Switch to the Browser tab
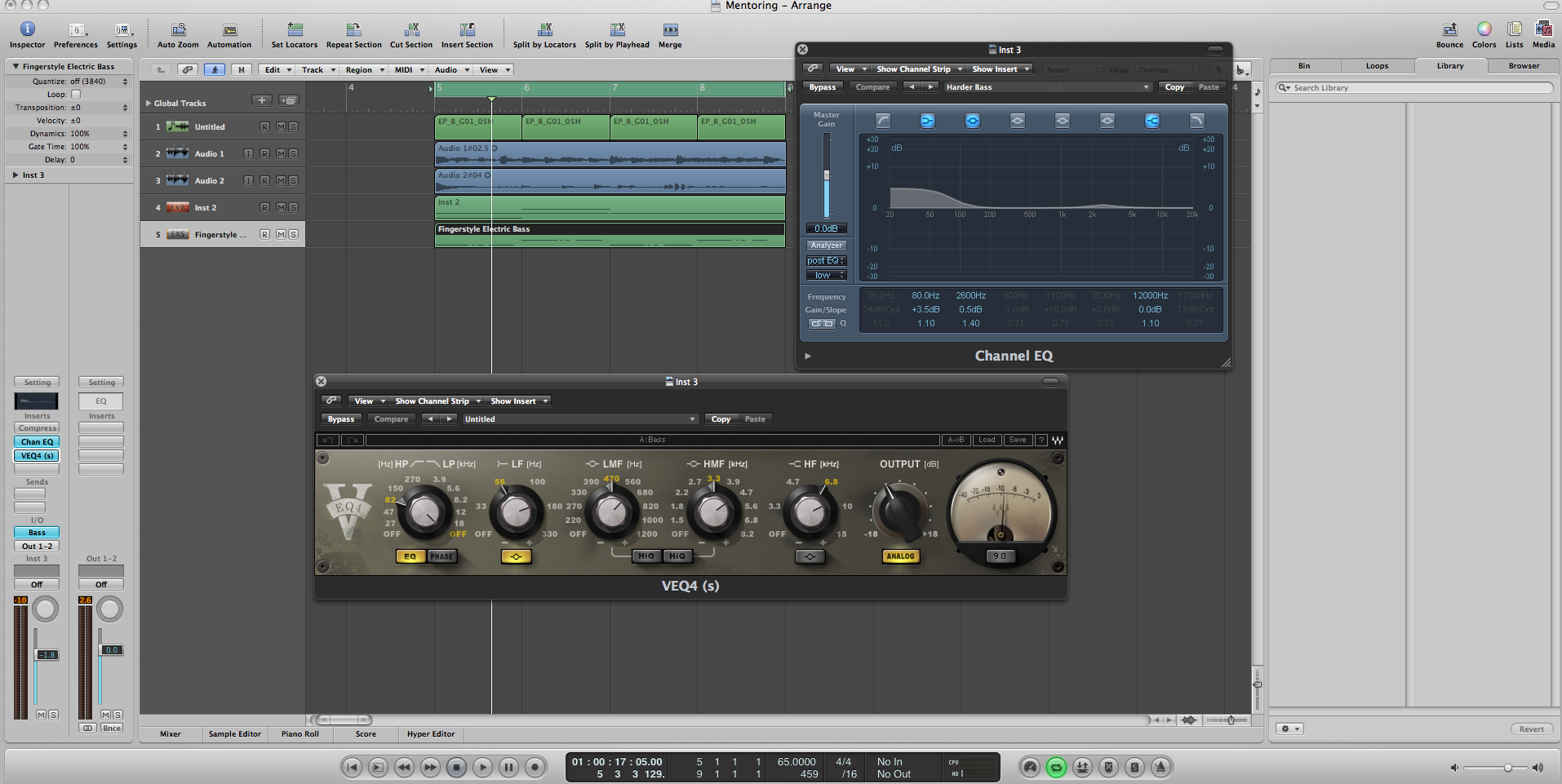Screen dimensions: 1562x784 (x=1524, y=66)
